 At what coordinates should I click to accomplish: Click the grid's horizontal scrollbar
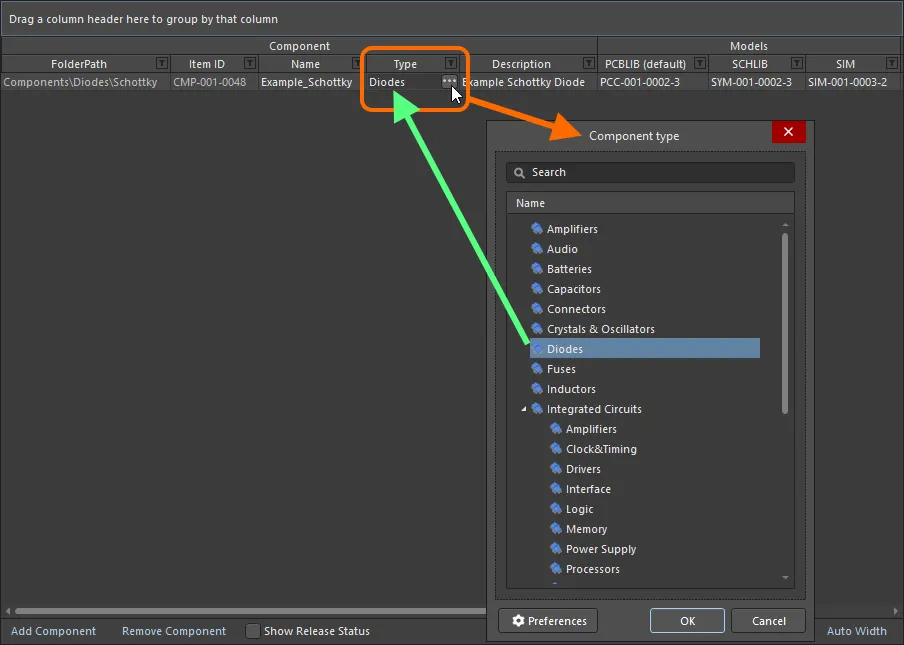(x=251, y=611)
